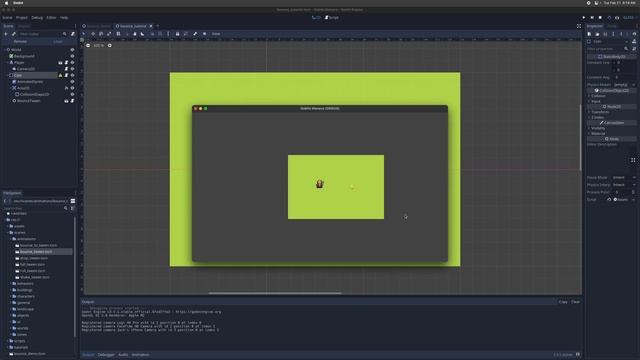Toggle visibility of the Area2D node
640x360 pixels.
(x=72, y=88)
